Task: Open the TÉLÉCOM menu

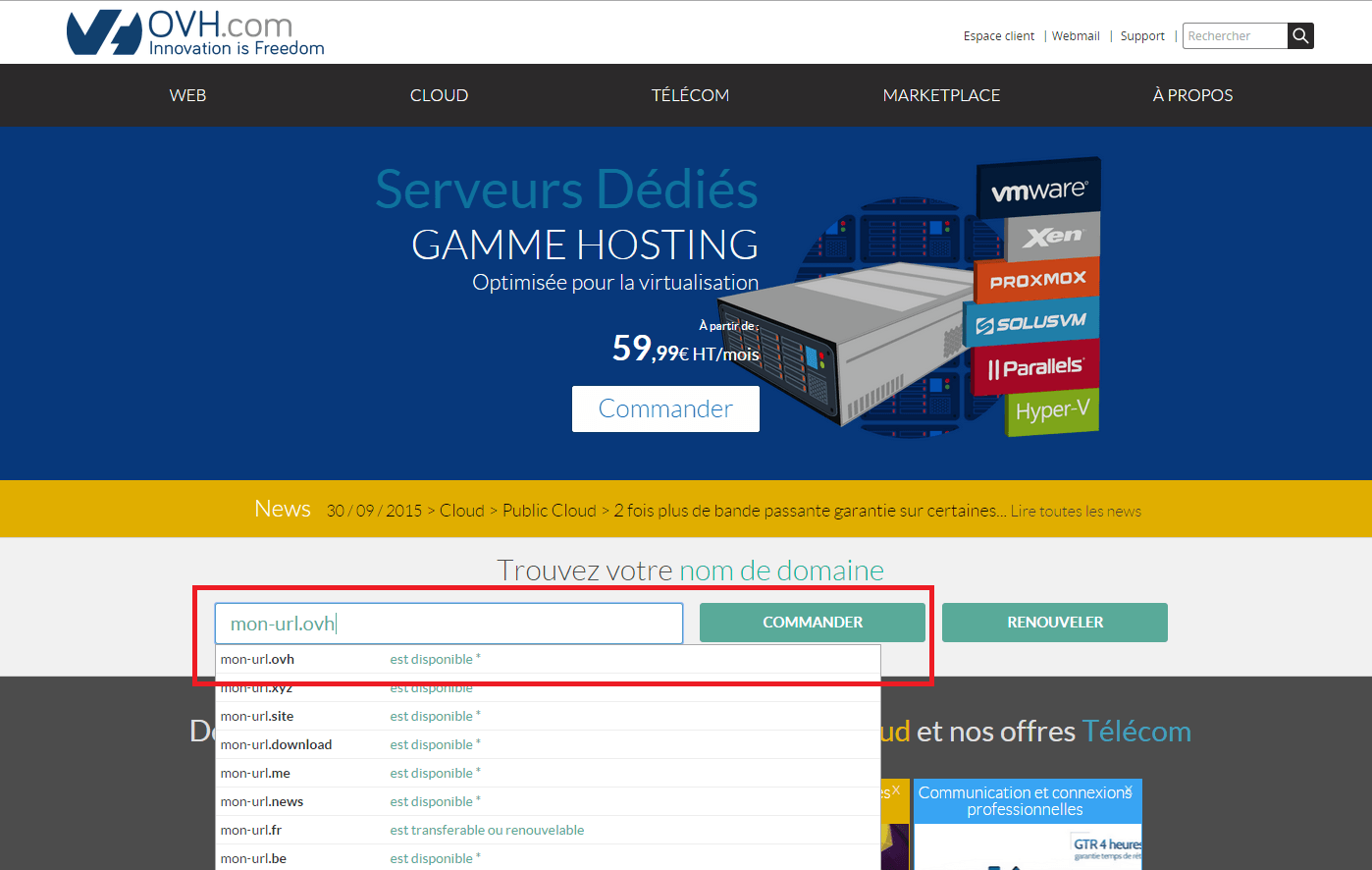Action: (x=690, y=95)
